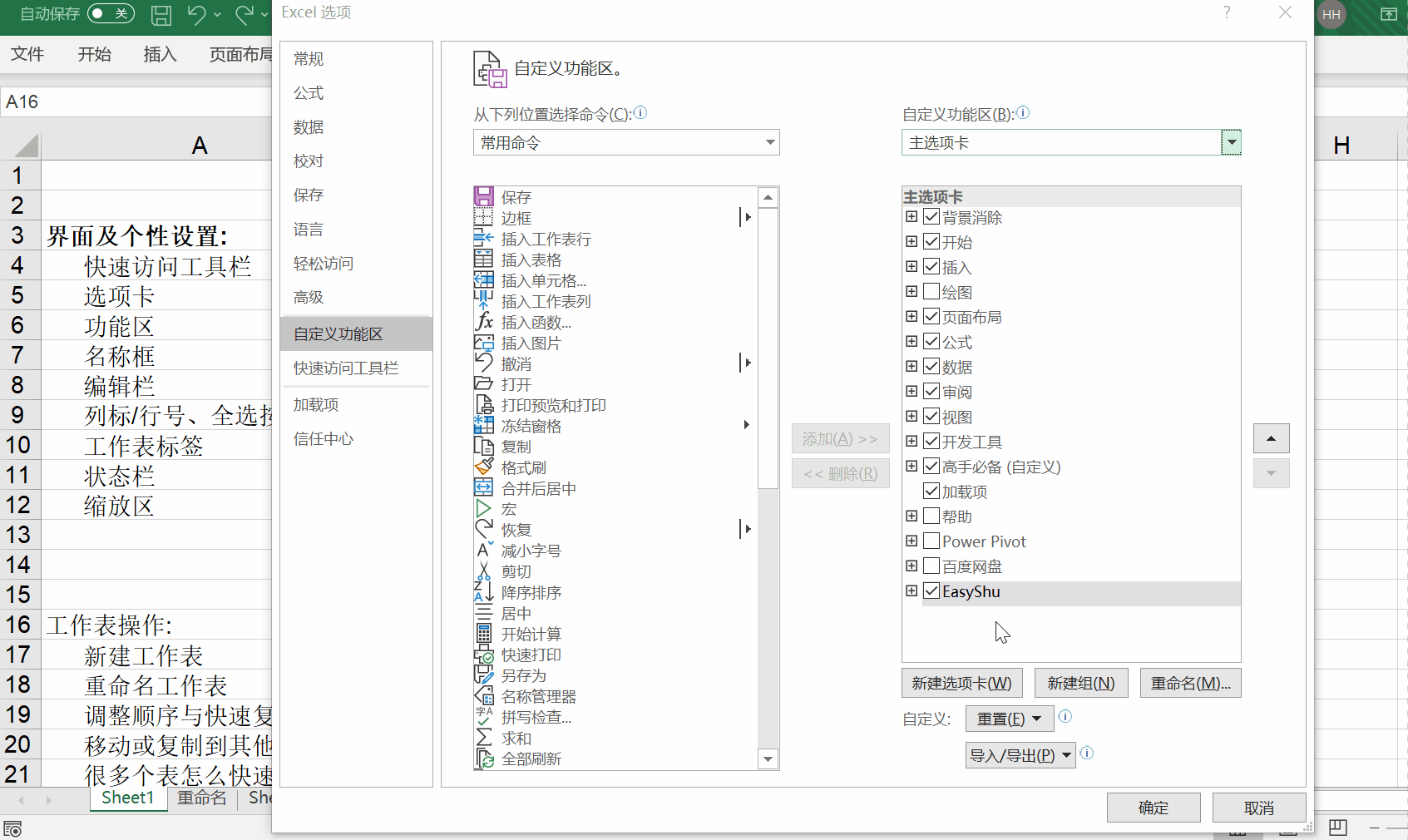Click the 求和 command icon
This screenshot has height=840, width=1408.
click(x=484, y=738)
